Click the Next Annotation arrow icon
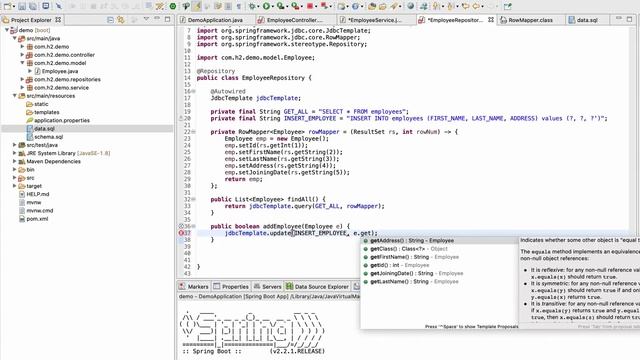 click(x=436, y=6)
